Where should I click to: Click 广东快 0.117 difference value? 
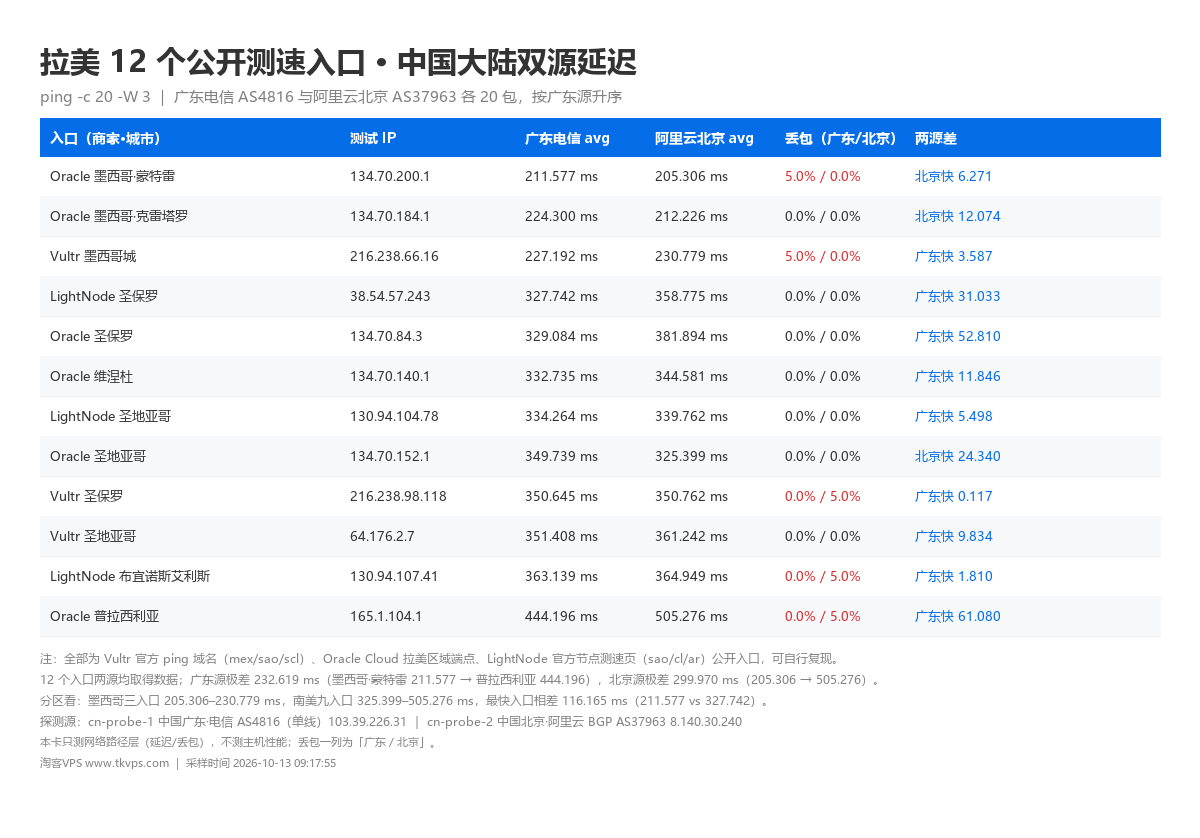(953, 496)
